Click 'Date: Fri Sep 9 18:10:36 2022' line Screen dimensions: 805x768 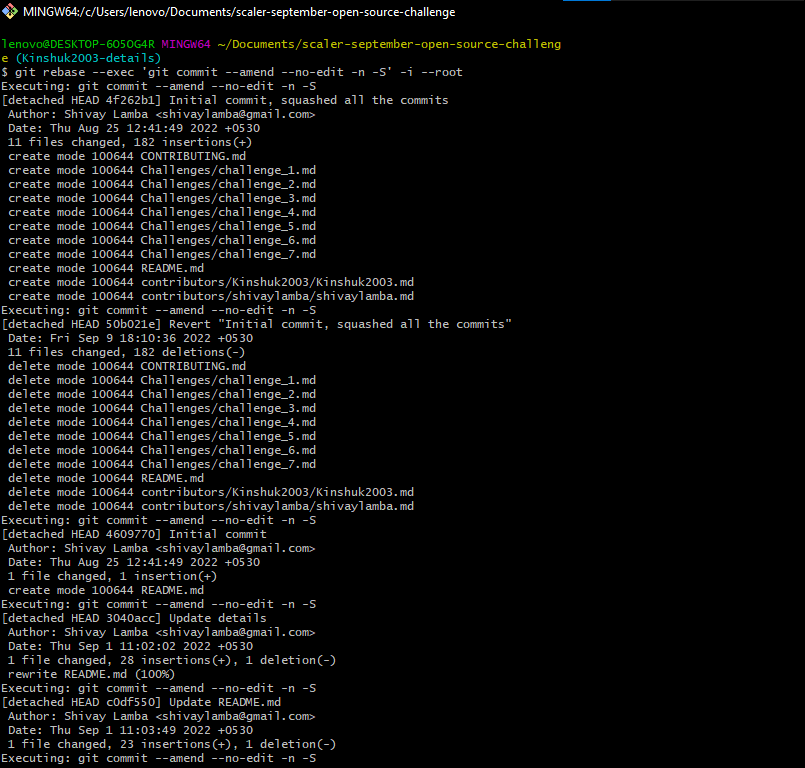click(130, 338)
